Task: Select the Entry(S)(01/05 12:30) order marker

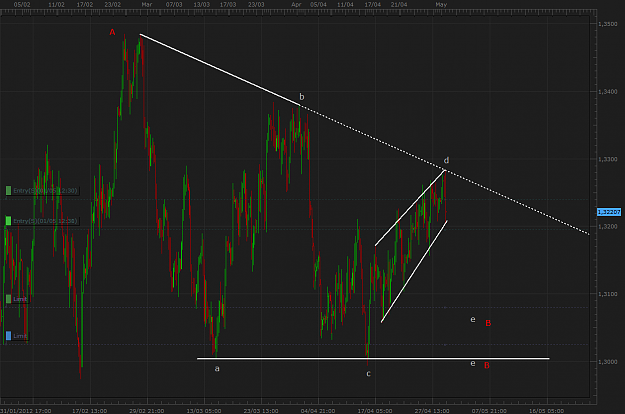Action: [42, 191]
